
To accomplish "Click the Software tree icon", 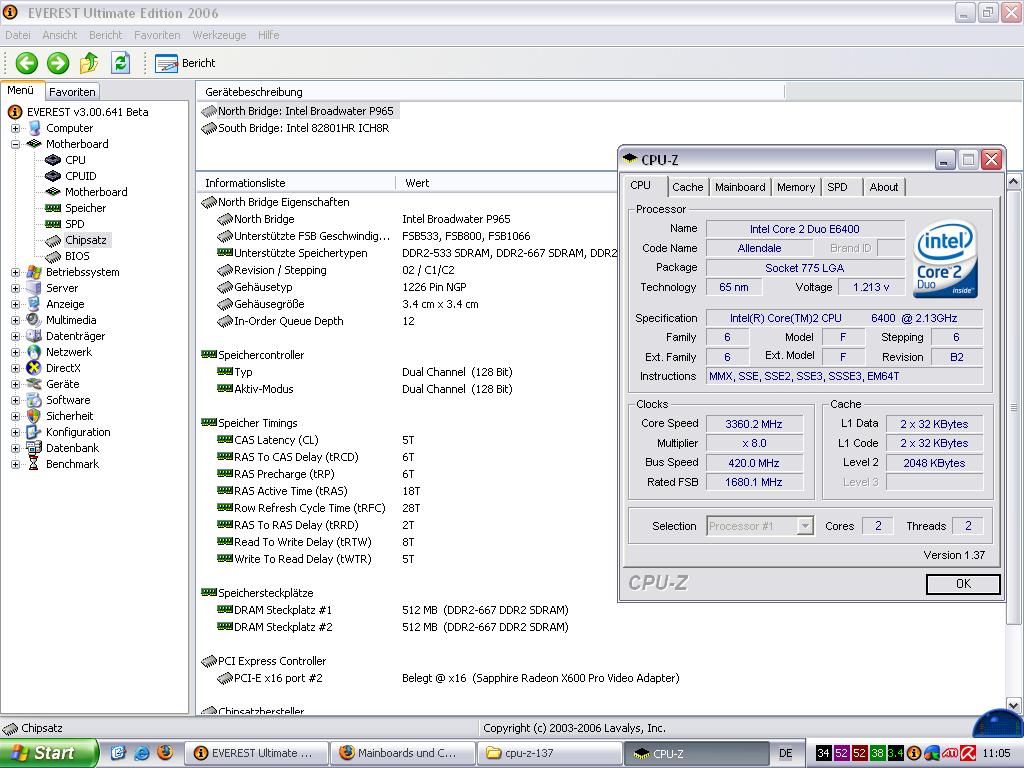I will 34,400.
